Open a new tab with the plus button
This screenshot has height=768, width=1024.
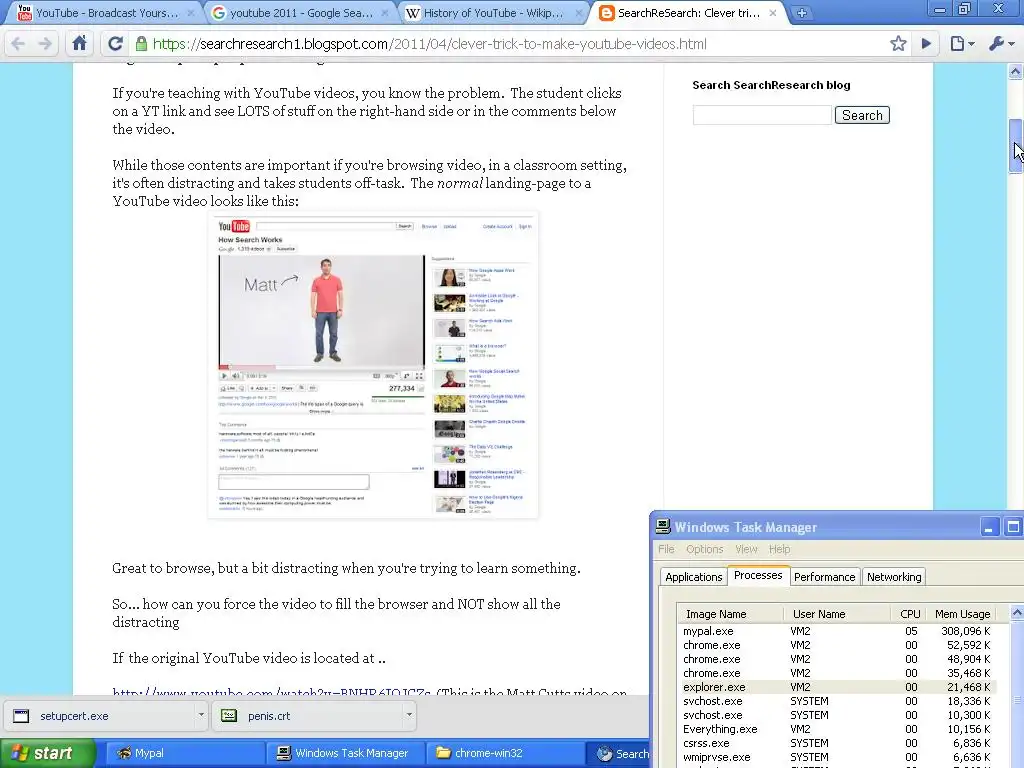(802, 12)
